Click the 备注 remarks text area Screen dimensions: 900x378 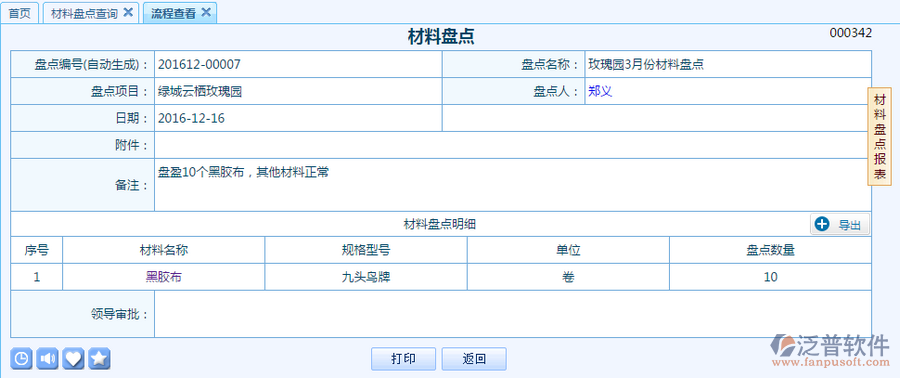(x=513, y=185)
